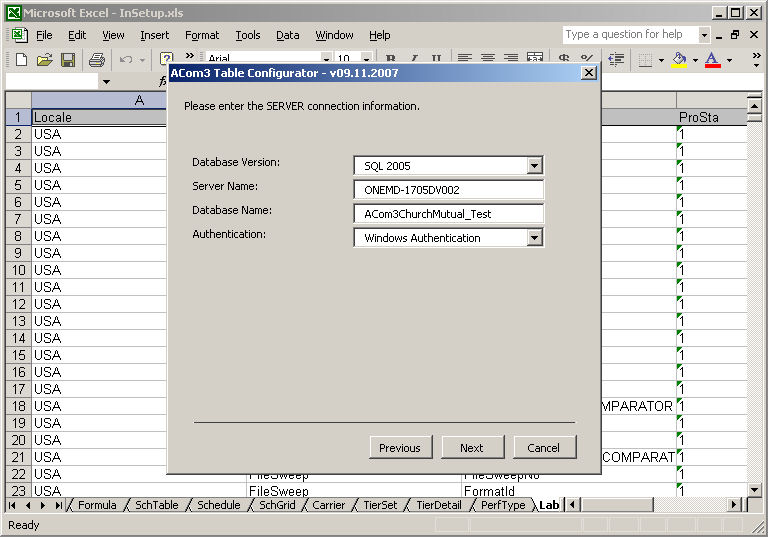Viewport: 768px width, 537px height.
Task: Open the Data menu
Action: coord(288,35)
